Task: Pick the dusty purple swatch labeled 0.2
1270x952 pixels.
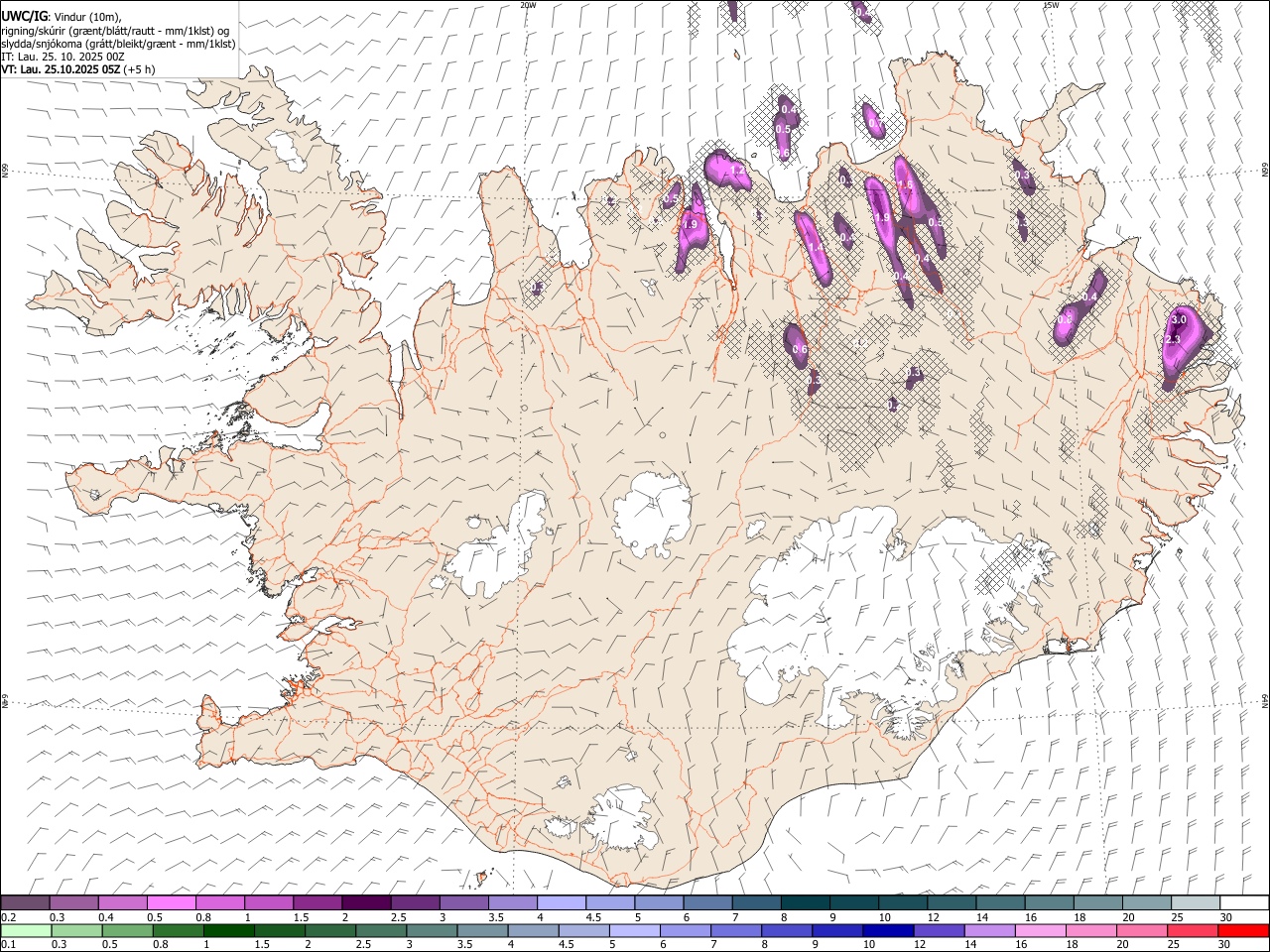Action: point(26,902)
